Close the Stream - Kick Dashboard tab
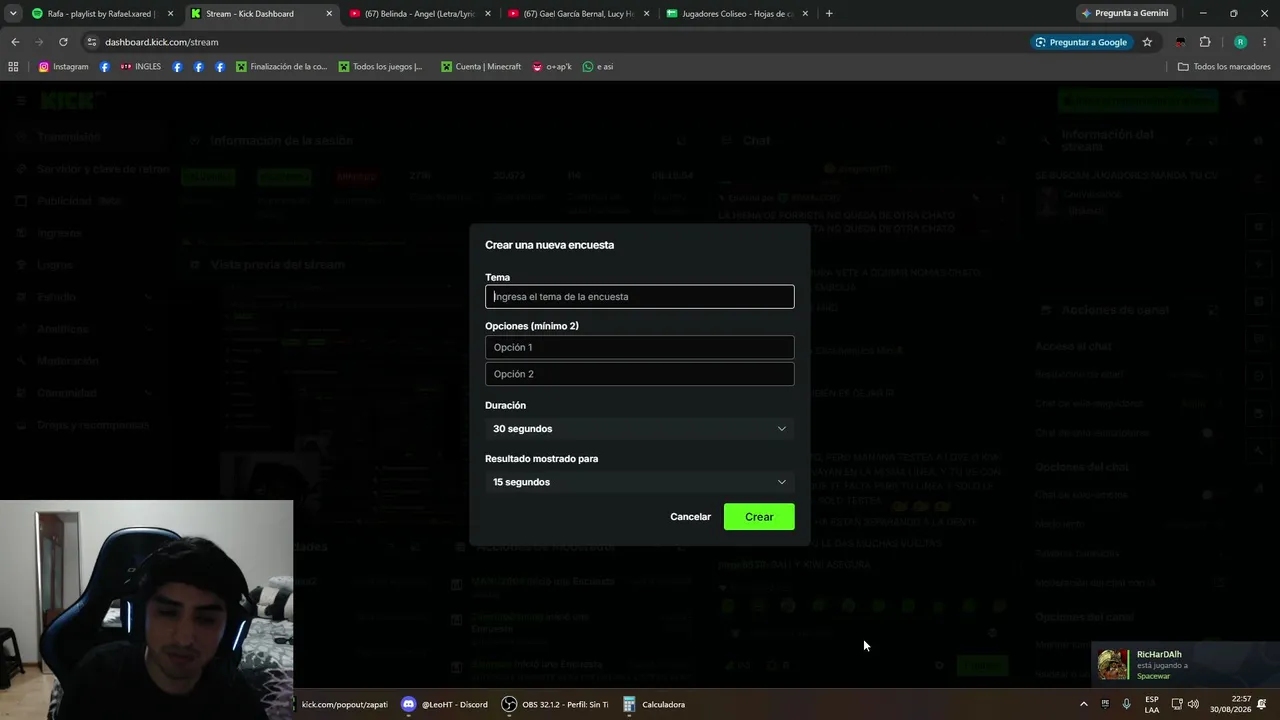The width and height of the screenshot is (1280, 720). (x=329, y=14)
